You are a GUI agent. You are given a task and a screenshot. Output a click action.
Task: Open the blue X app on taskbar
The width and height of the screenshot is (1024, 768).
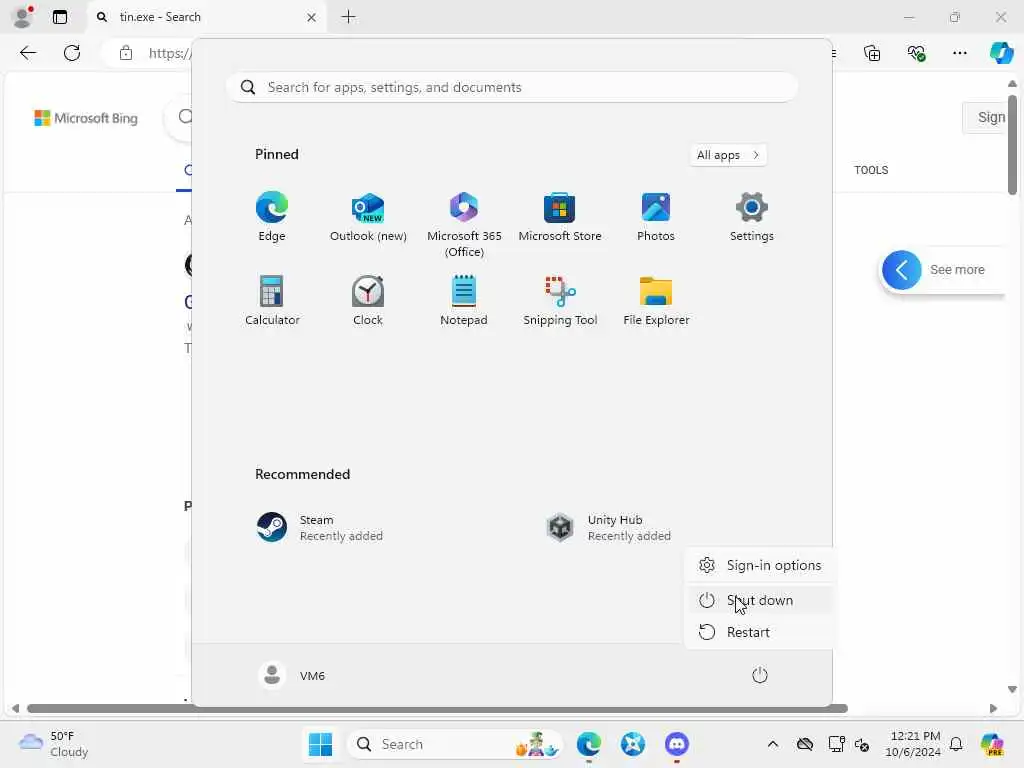tap(633, 744)
